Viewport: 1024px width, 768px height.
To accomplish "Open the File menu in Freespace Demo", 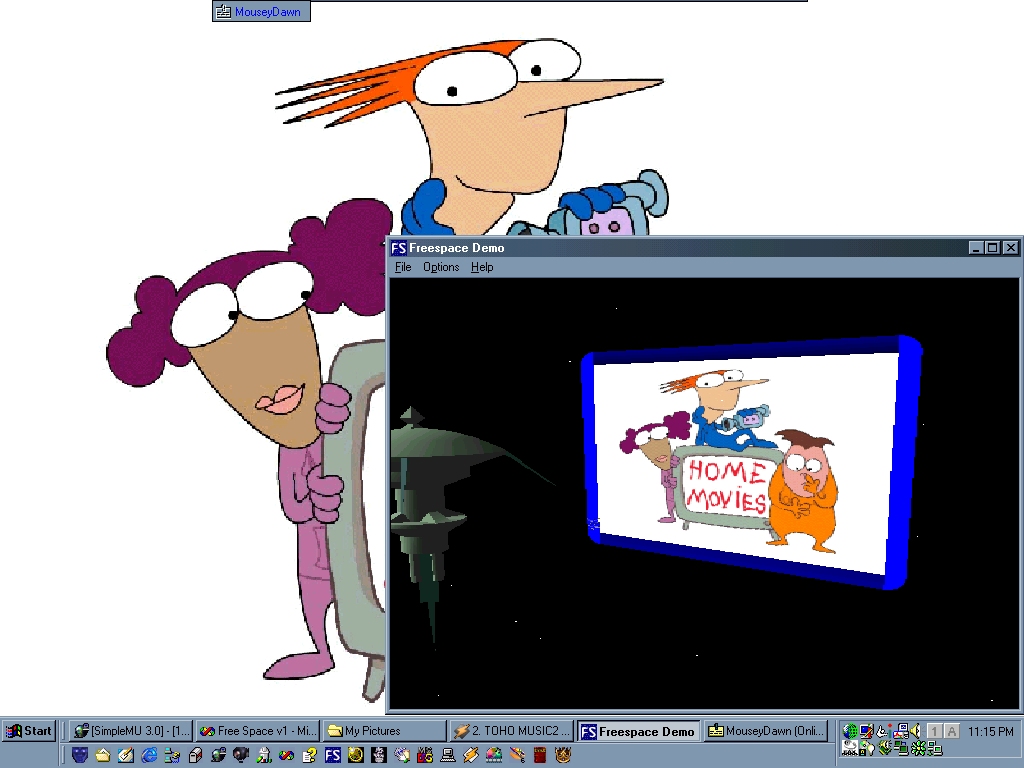I will [403, 267].
